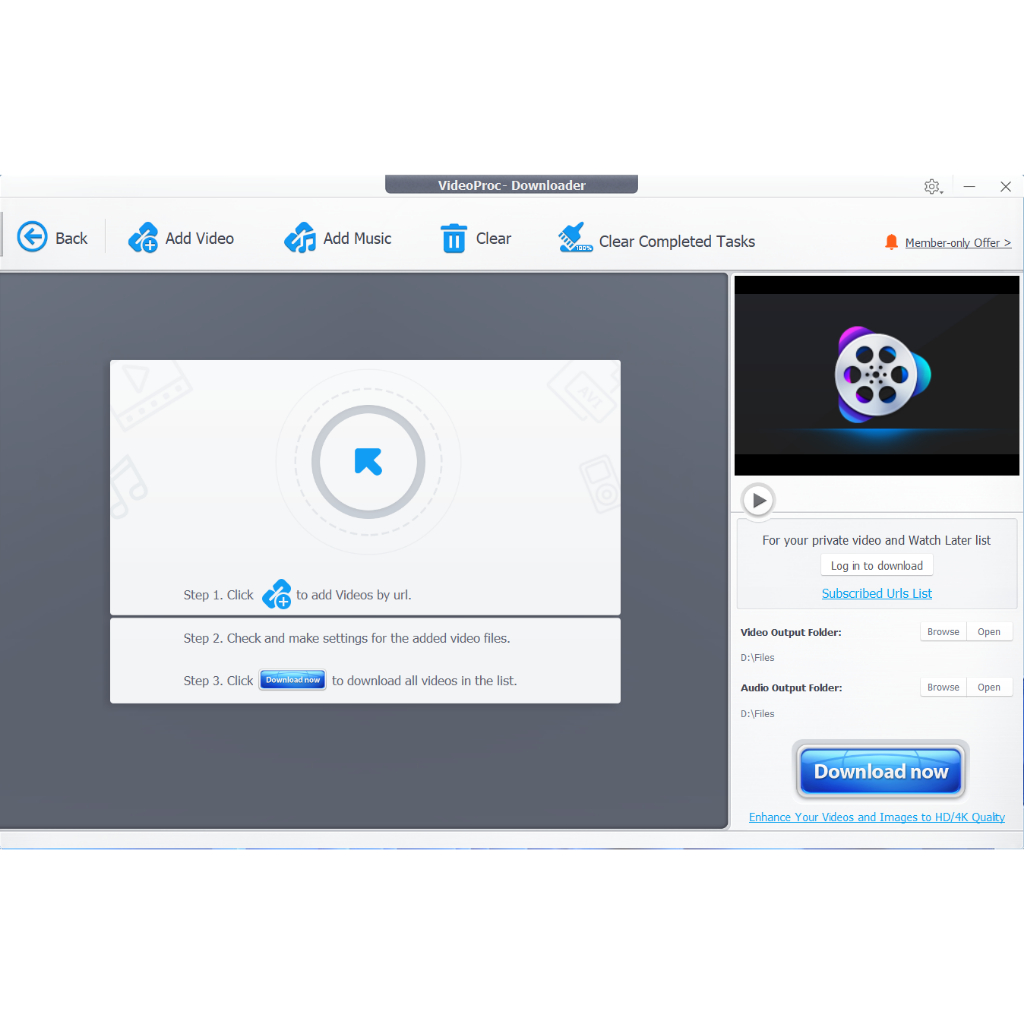Viewport: 1024px width, 1024px height.
Task: Browse for the Video Output Folder
Action: pyautogui.click(x=943, y=632)
